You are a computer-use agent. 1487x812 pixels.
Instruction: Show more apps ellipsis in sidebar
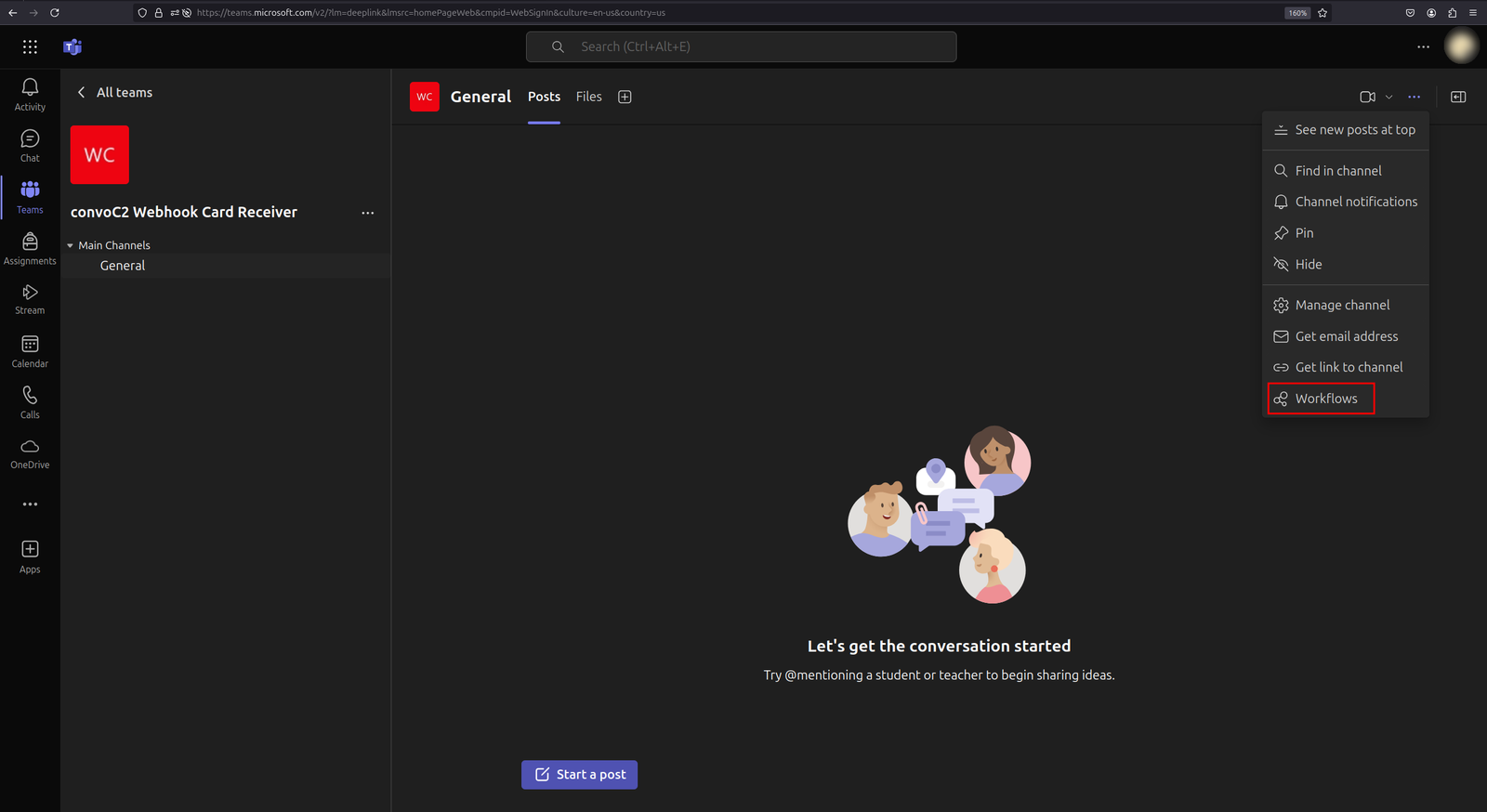30,504
